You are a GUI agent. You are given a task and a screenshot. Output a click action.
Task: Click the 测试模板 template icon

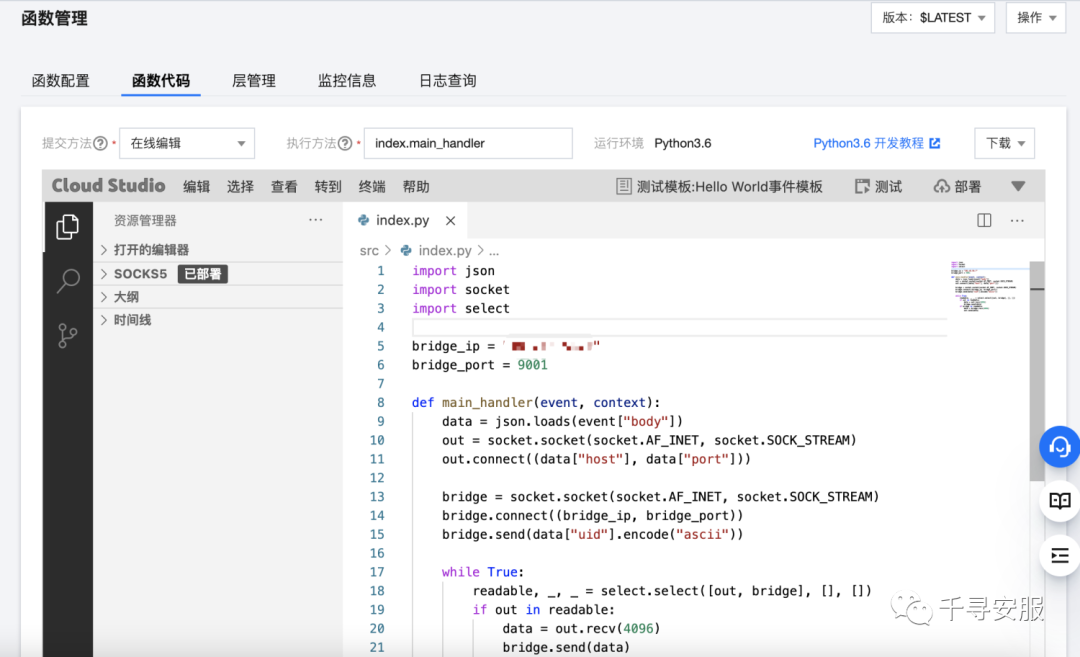click(x=623, y=187)
